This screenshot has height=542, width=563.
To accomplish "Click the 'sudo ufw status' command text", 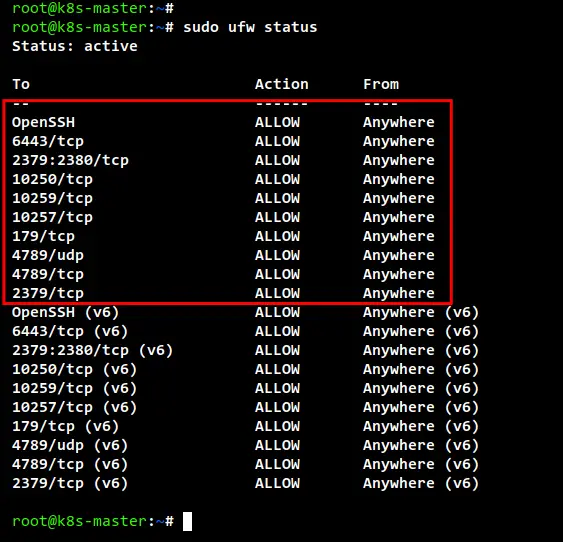I will [x=250, y=27].
